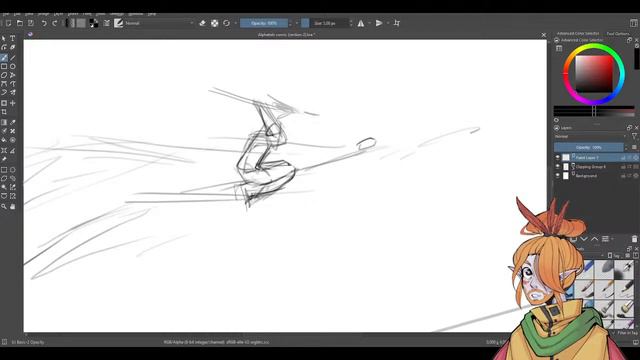Hide the Paint Layer 7 layer
The width and height of the screenshot is (640, 360).
coord(558,157)
